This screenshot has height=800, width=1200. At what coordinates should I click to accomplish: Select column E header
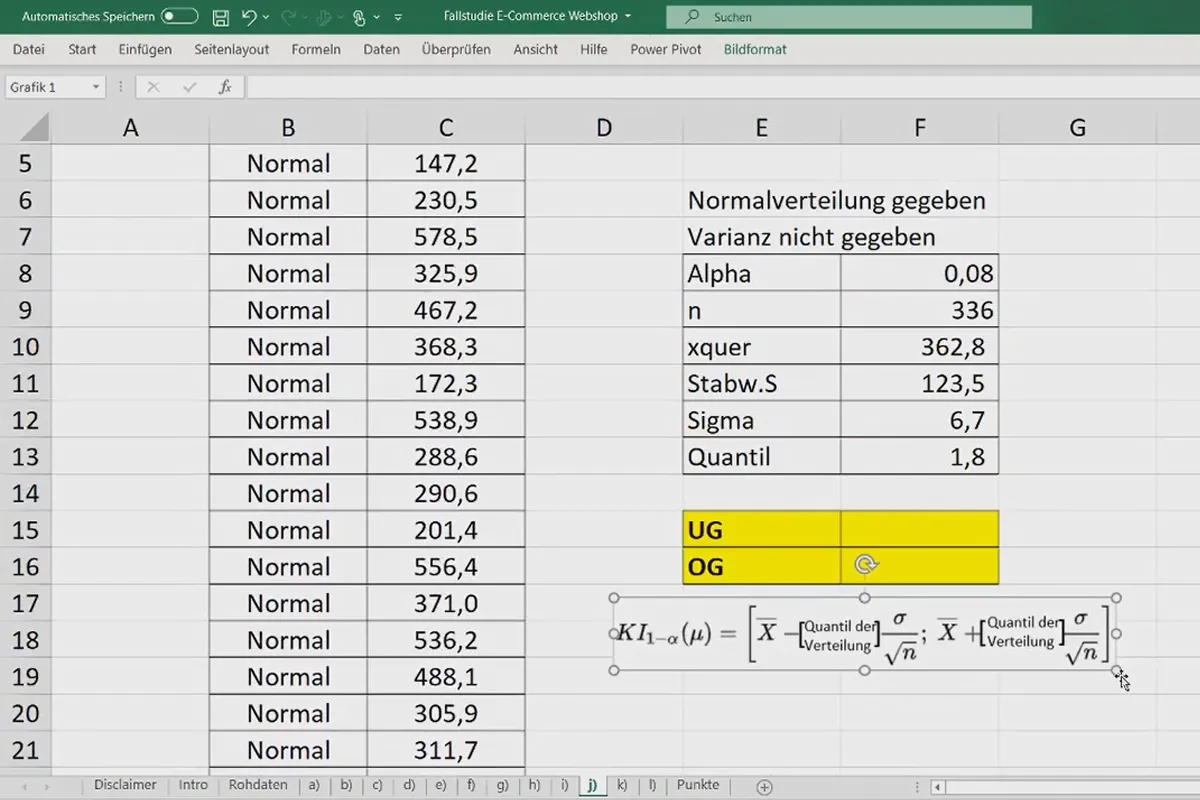(762, 128)
